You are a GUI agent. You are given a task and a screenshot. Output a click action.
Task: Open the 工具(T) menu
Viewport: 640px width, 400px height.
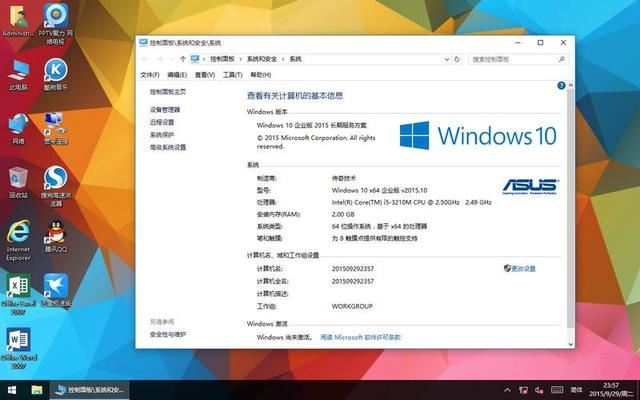tap(232, 74)
